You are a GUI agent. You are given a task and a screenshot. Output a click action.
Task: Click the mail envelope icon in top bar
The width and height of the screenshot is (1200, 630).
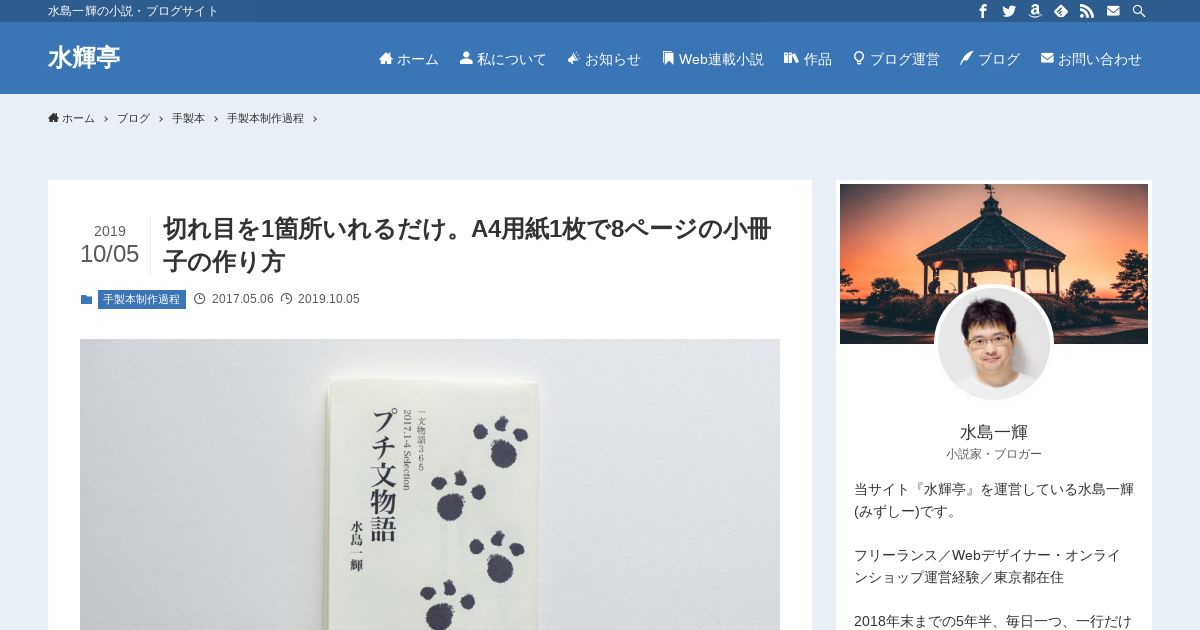(x=1113, y=11)
